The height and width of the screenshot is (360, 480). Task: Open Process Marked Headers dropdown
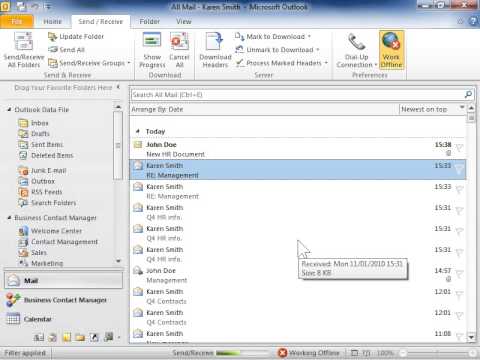[x=282, y=63]
